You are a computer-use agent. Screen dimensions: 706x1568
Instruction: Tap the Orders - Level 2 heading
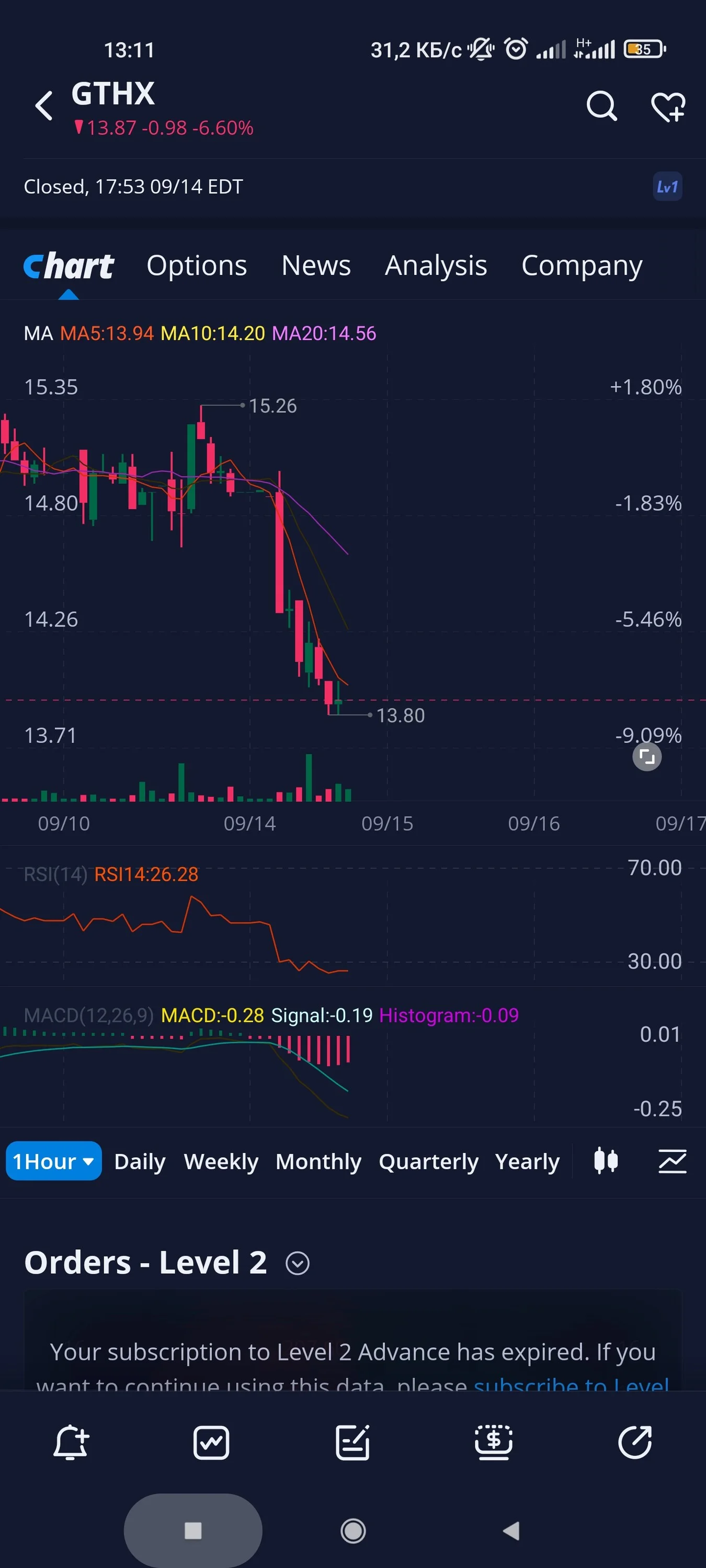click(x=145, y=1262)
